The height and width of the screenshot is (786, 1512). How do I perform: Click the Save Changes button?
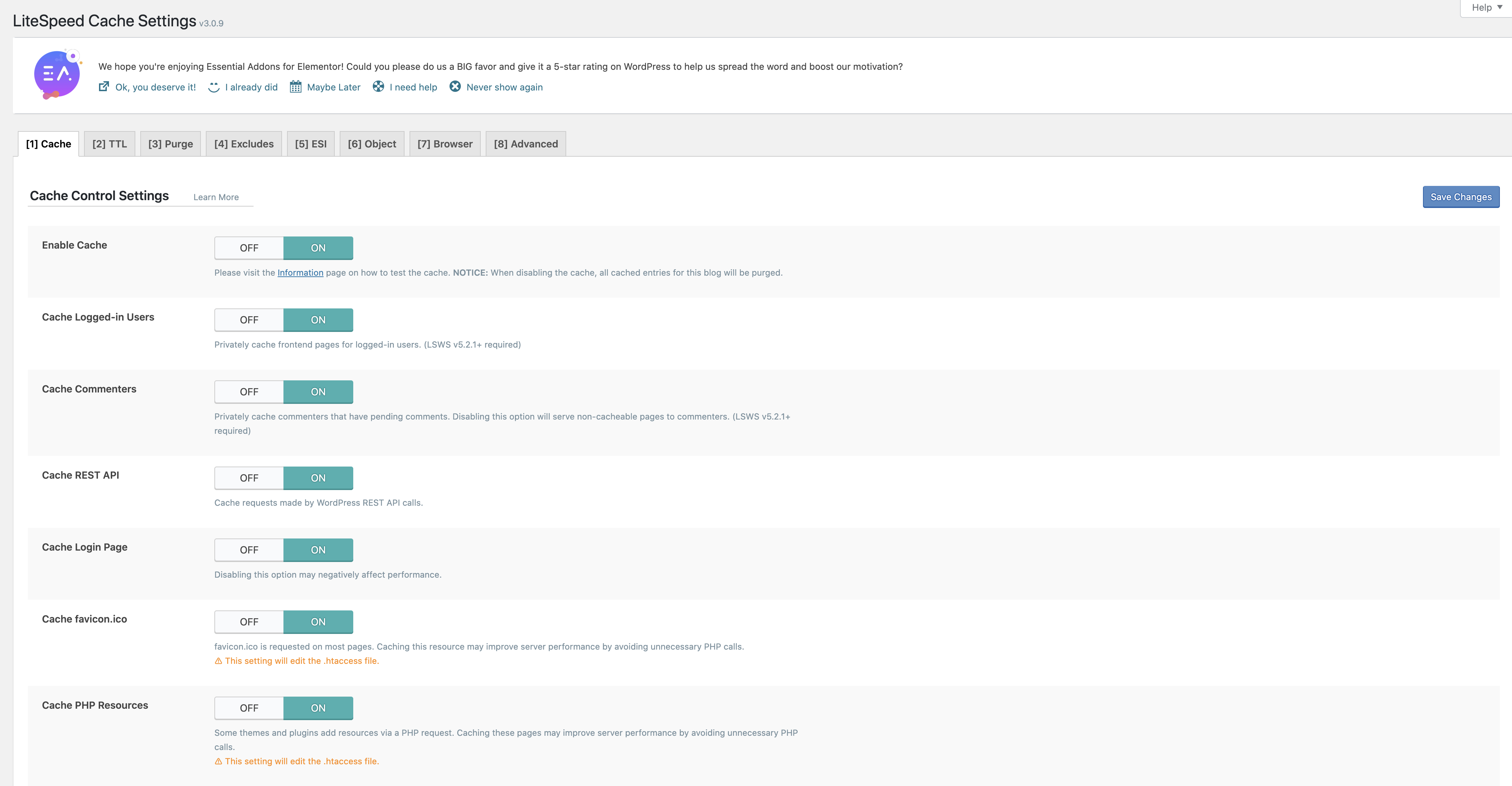click(x=1460, y=197)
